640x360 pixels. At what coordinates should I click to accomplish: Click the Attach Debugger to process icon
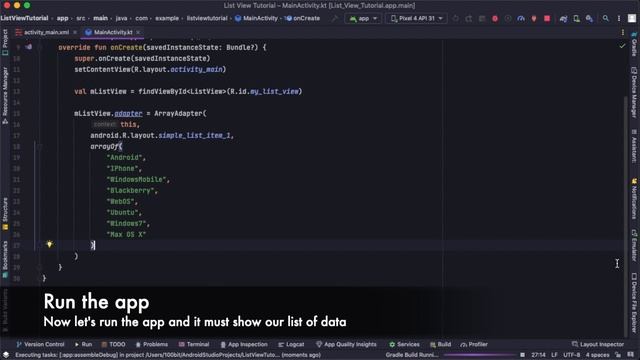[534, 18]
